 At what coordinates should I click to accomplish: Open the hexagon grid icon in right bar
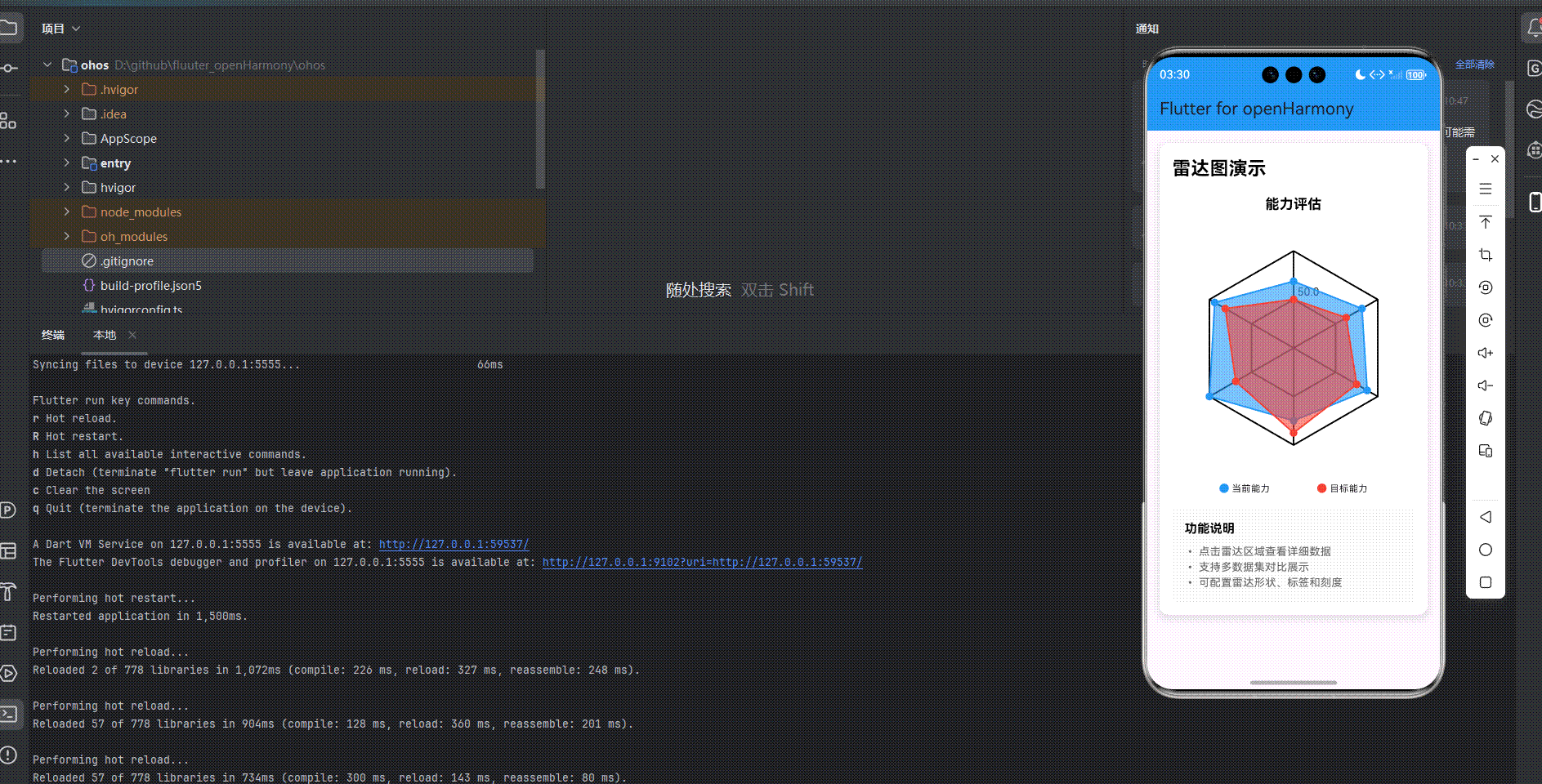(1534, 150)
